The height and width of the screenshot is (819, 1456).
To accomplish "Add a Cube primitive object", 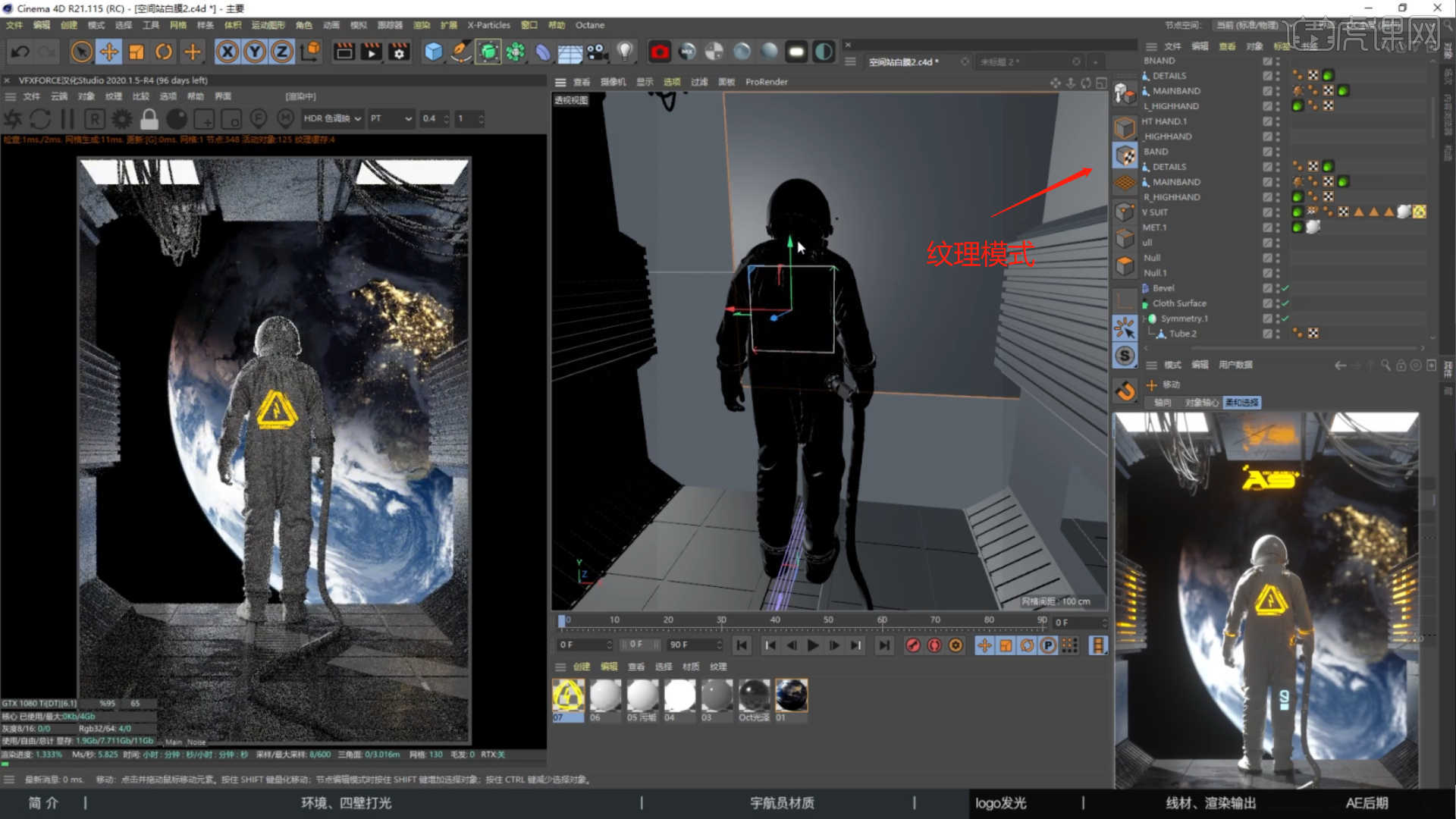I will (x=433, y=52).
